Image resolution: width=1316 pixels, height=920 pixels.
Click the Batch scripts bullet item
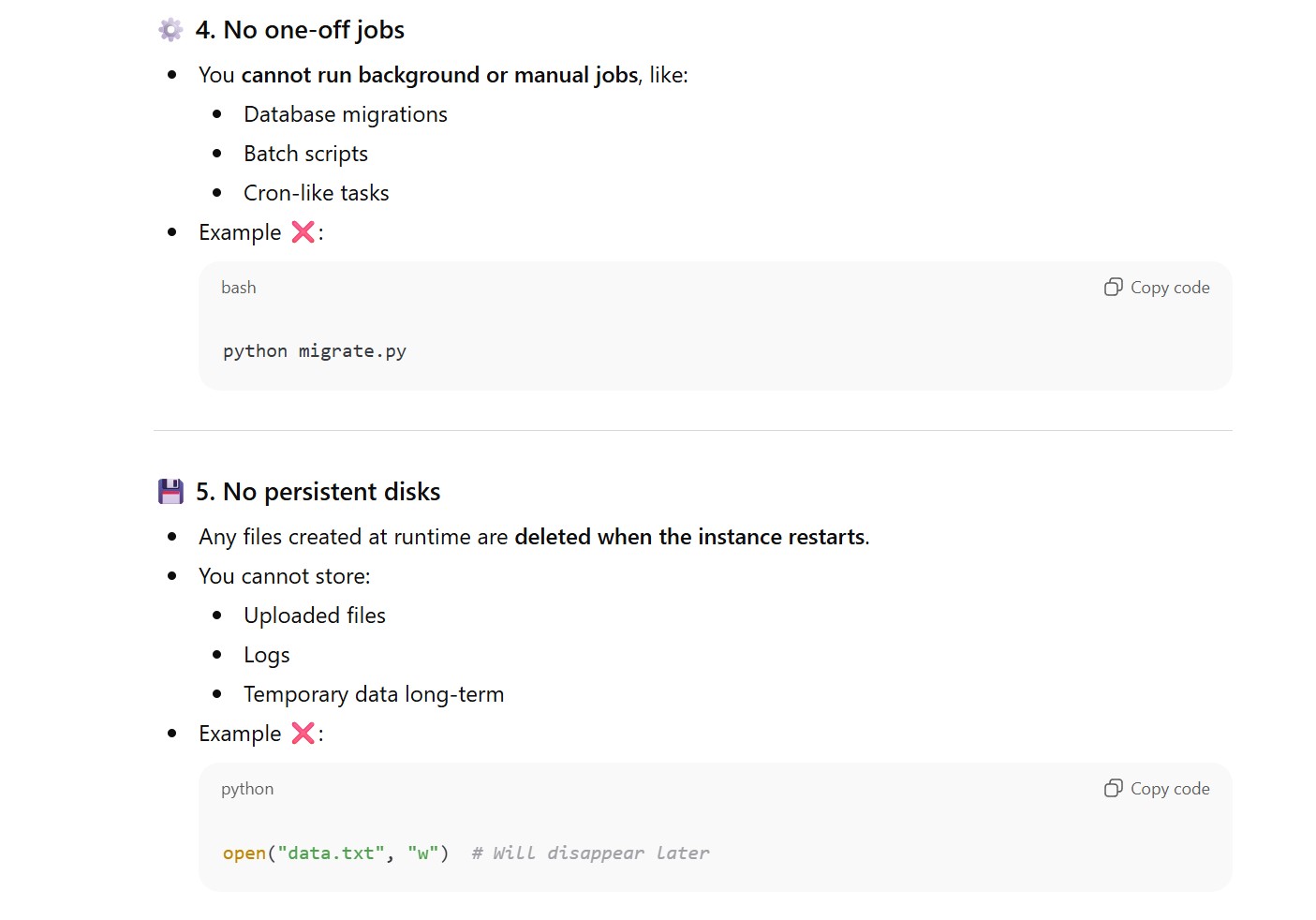tap(305, 154)
